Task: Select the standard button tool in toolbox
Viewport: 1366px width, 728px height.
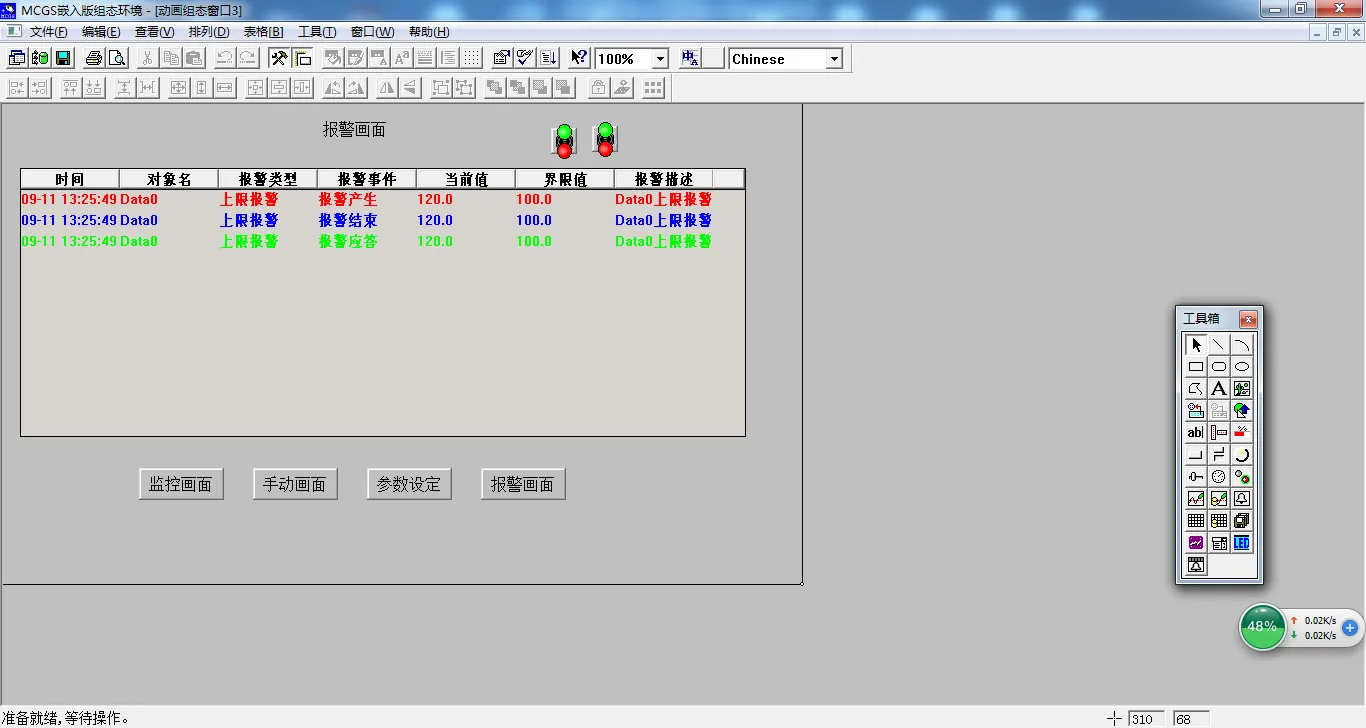Action: coord(1196,455)
